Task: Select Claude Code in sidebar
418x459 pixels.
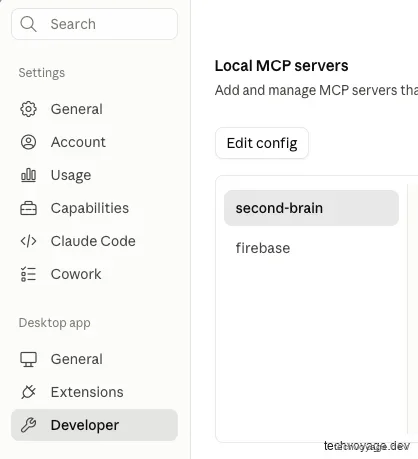Action: (94, 241)
